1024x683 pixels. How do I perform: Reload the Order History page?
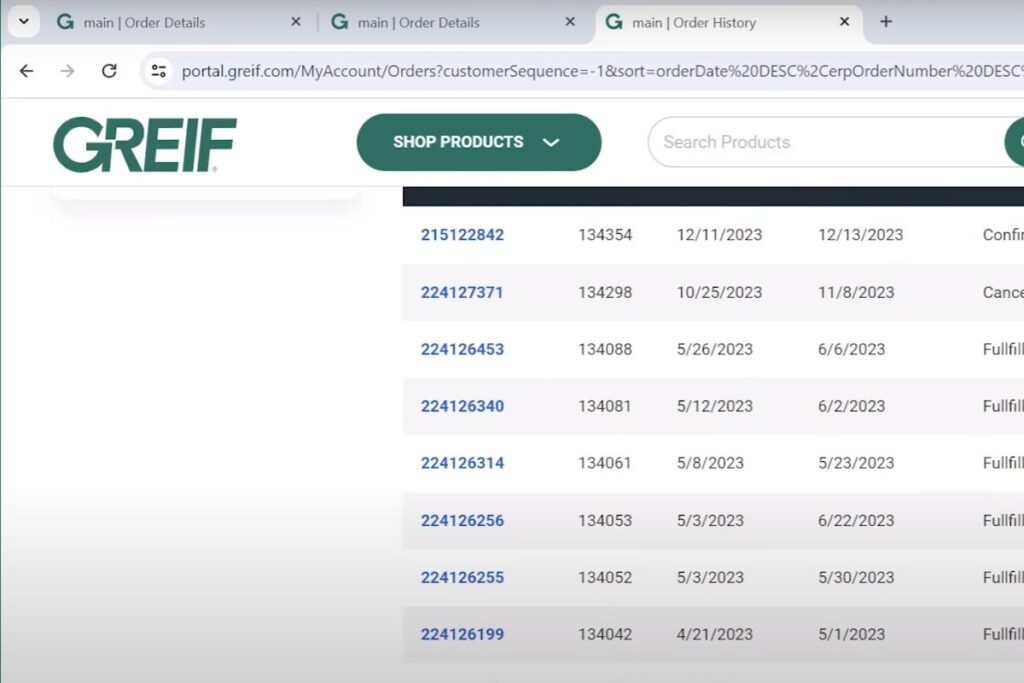(109, 71)
